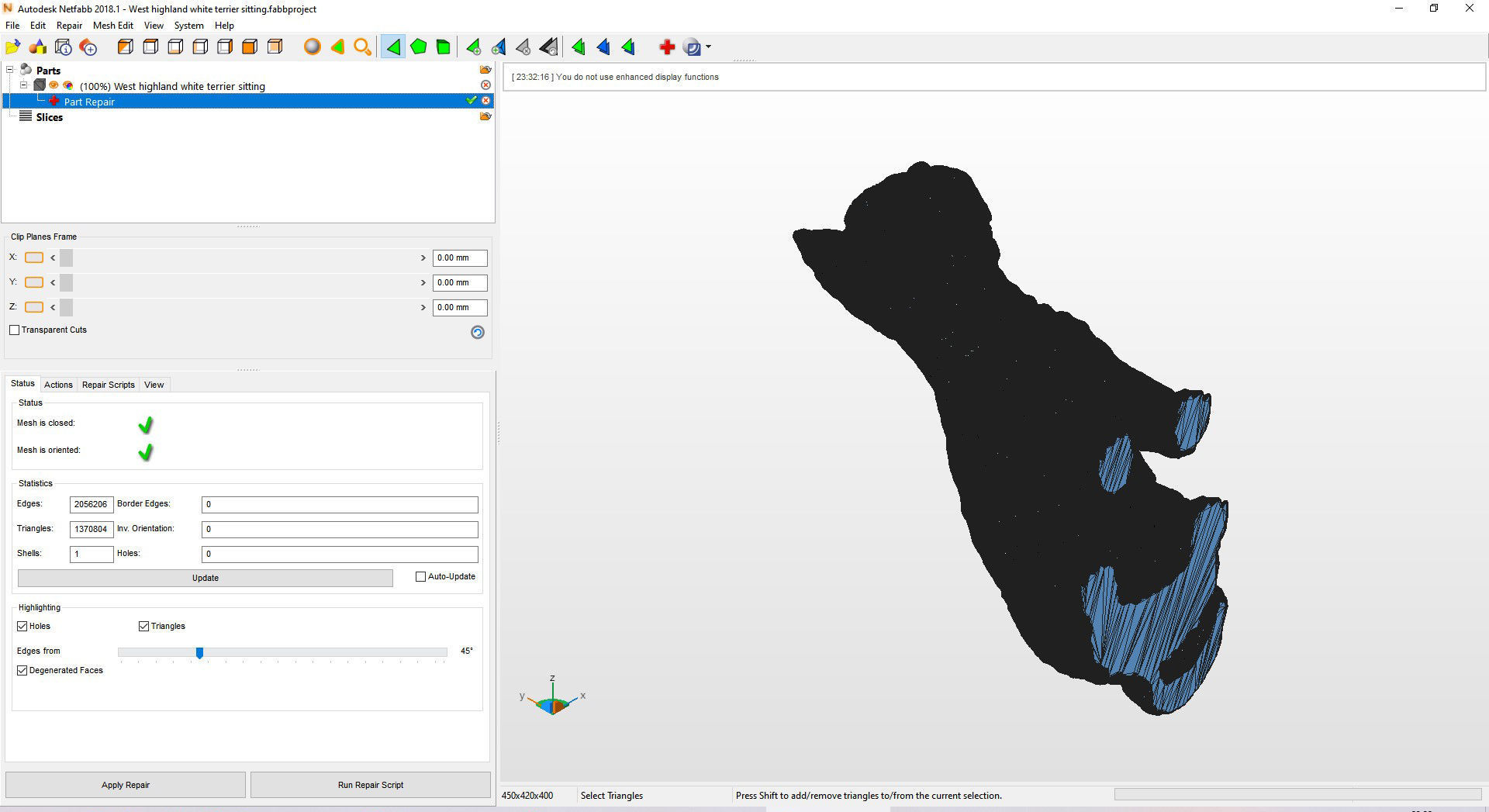Switch to the Repair Scripts tab
The width and height of the screenshot is (1489, 812).
point(109,385)
